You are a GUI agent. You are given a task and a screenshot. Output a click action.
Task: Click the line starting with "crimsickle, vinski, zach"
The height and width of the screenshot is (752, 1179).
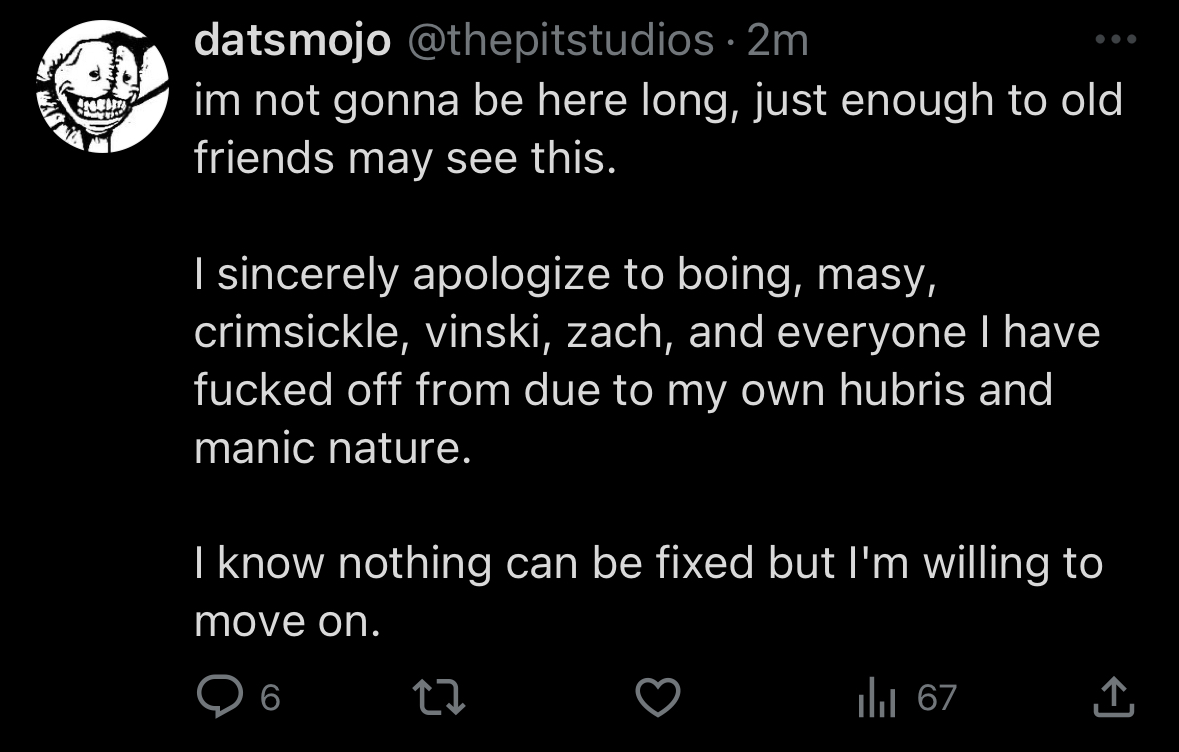tap(646, 333)
